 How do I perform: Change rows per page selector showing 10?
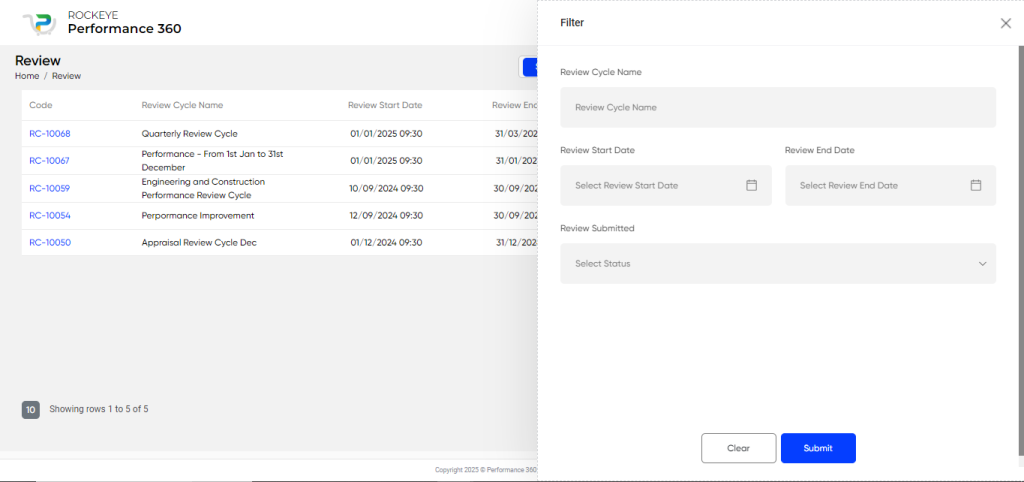pos(31,410)
